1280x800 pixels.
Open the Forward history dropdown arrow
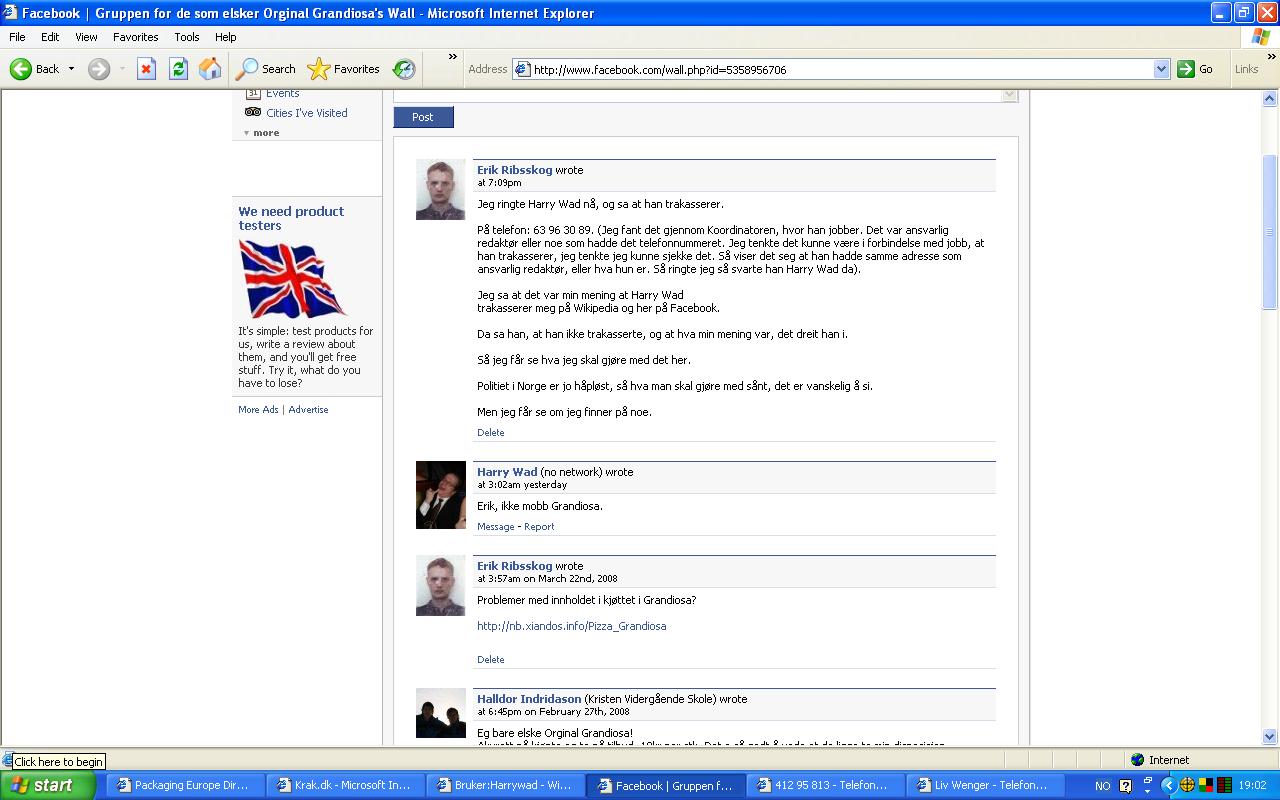[x=122, y=69]
